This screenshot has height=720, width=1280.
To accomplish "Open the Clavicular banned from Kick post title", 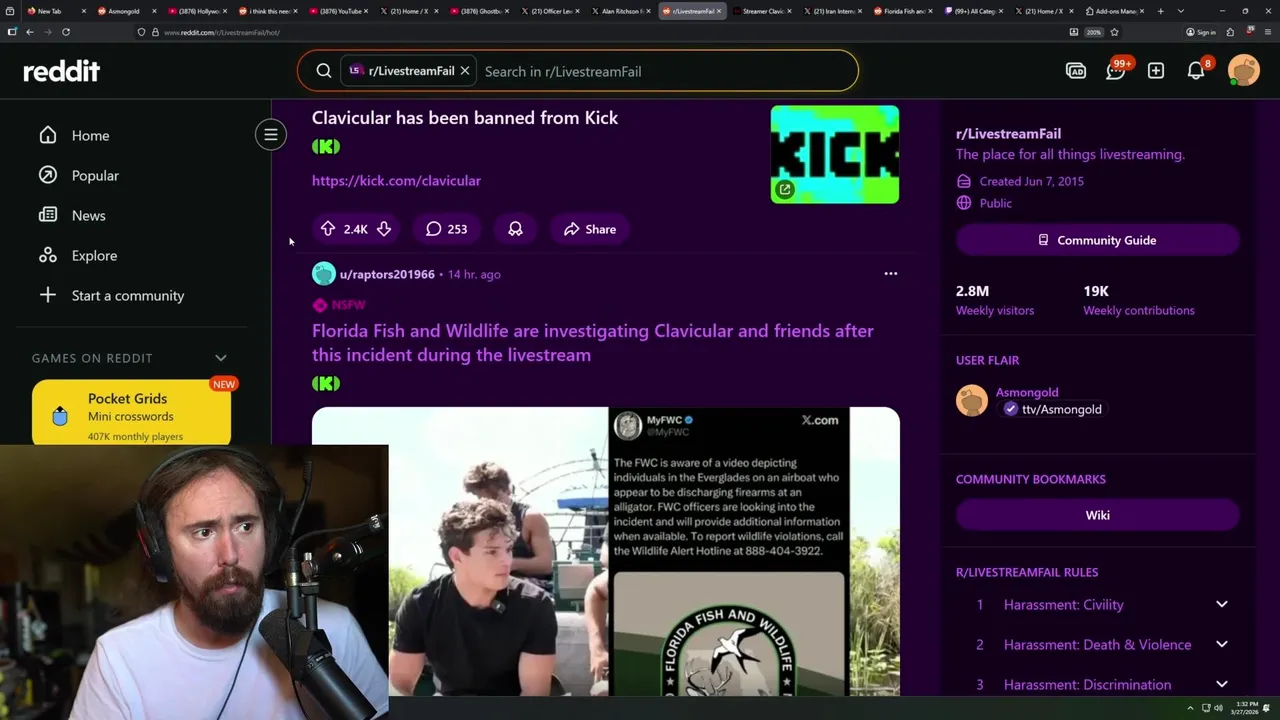I will pos(465,117).
